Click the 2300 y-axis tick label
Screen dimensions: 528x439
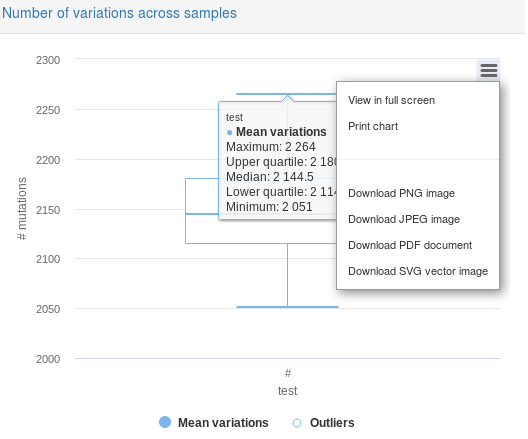[x=48, y=60]
